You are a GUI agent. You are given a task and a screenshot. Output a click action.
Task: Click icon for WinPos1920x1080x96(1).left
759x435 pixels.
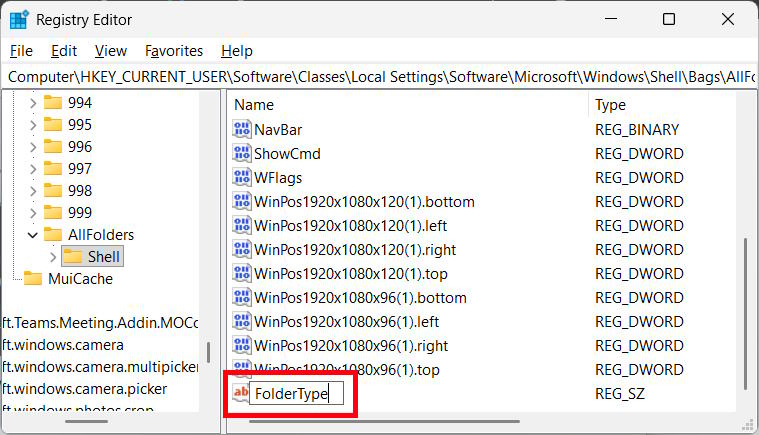[x=242, y=321]
